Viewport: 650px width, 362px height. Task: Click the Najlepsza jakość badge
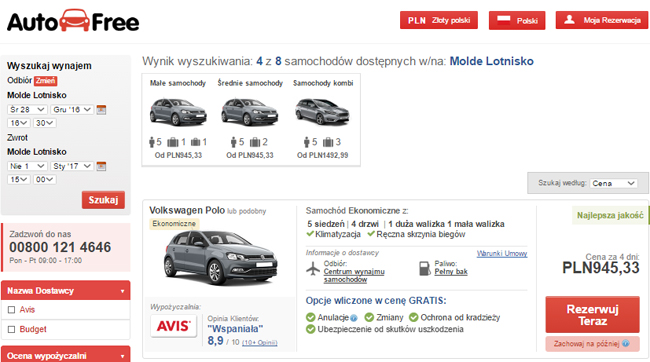coord(610,215)
